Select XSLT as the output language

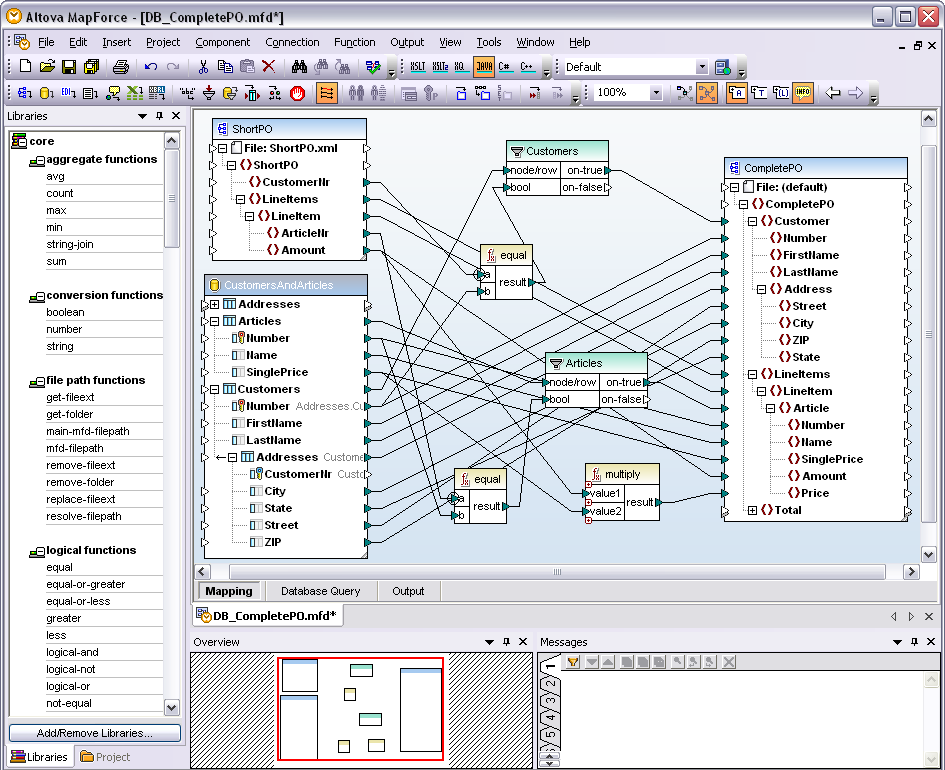[x=418, y=66]
